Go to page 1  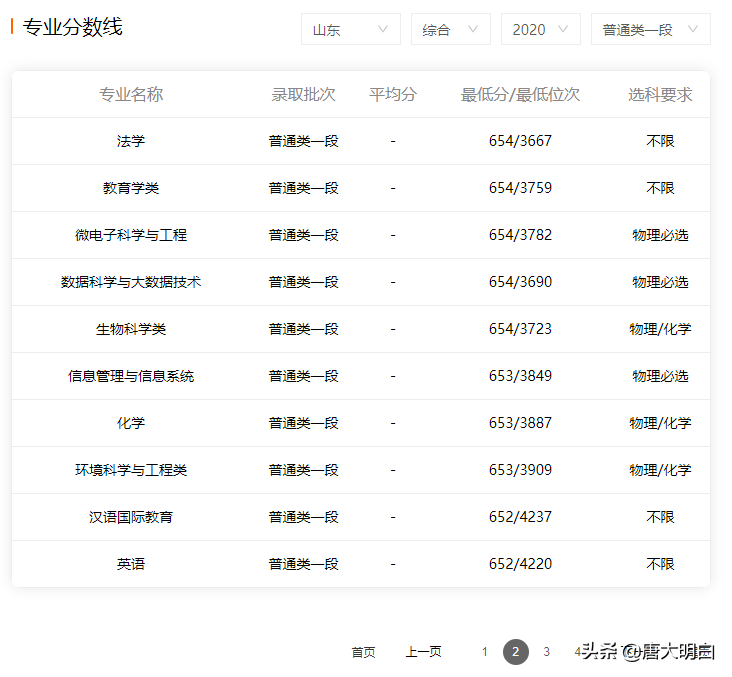(x=485, y=652)
